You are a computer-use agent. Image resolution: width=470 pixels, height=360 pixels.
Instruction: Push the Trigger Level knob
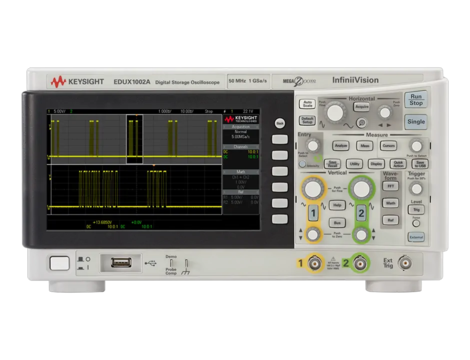click(x=416, y=189)
